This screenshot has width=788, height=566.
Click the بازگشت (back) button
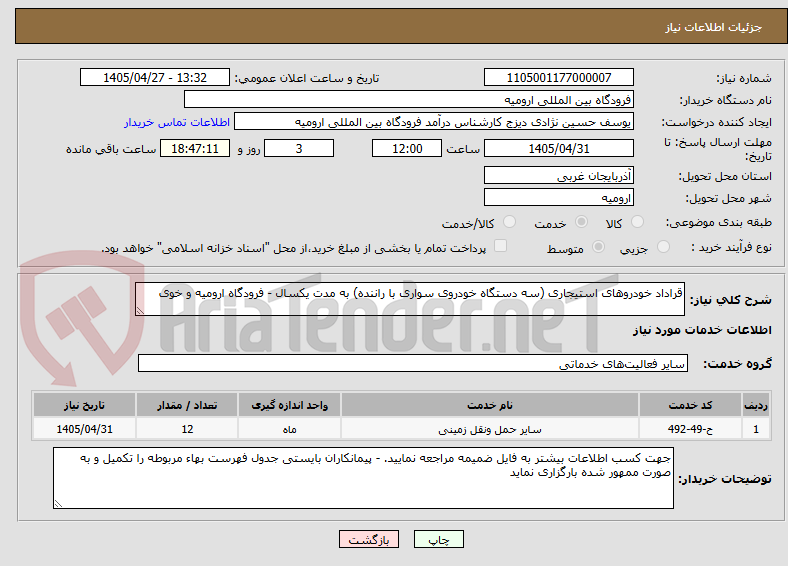coord(369,539)
